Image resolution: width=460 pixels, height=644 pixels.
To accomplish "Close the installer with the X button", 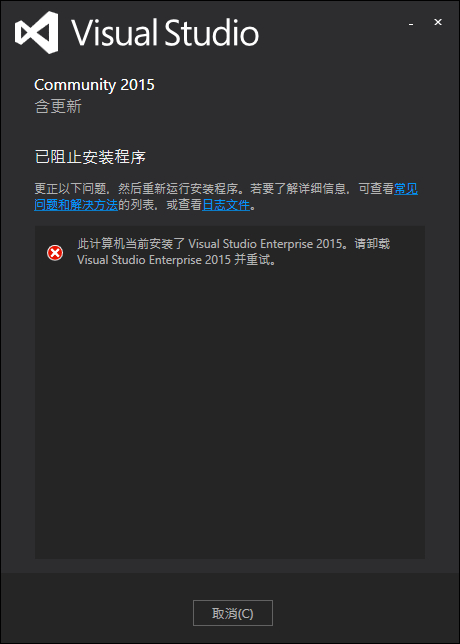I will (438, 23).
